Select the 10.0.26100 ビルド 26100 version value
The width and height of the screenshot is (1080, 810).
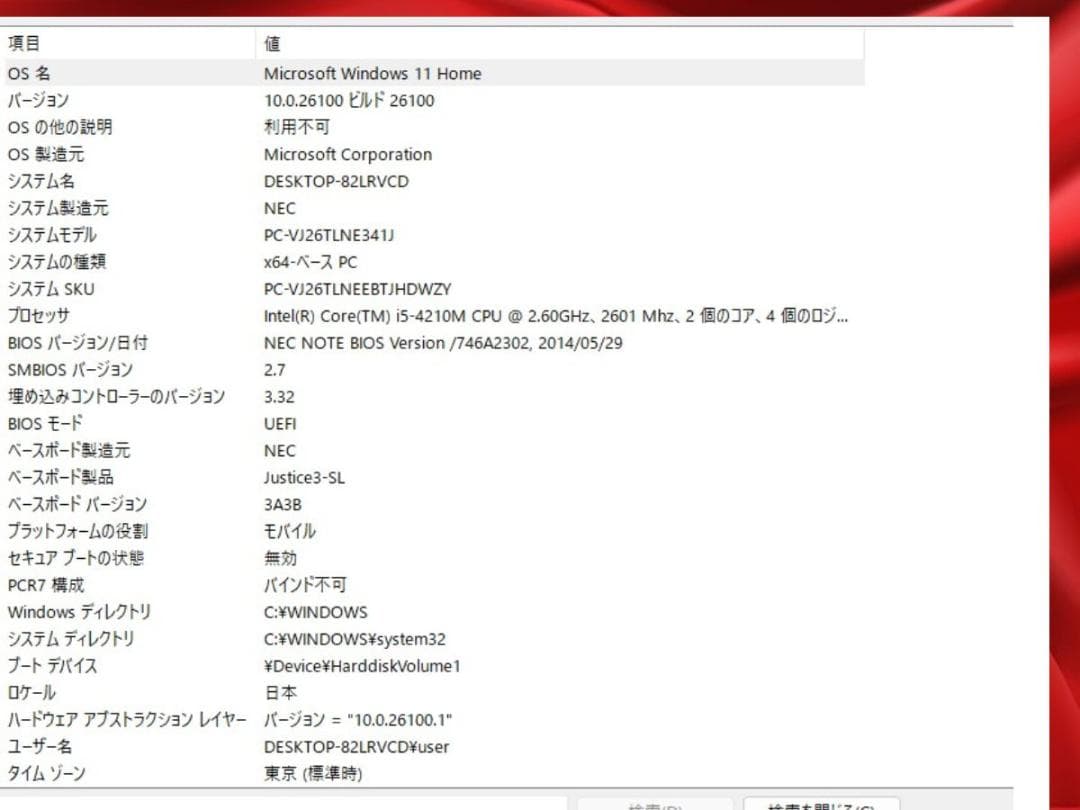[x=349, y=101]
